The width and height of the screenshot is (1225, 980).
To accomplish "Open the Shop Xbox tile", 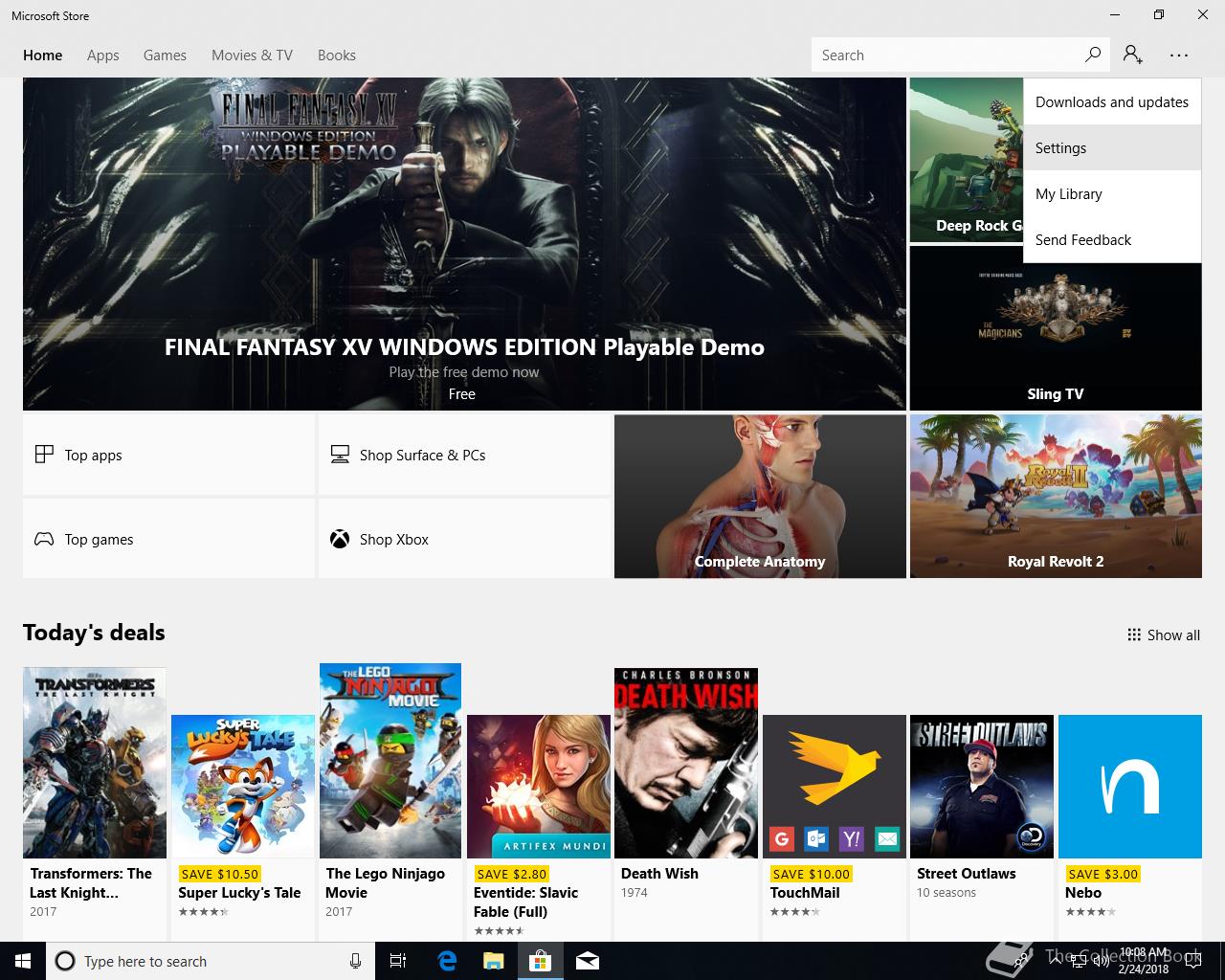I will click(464, 539).
